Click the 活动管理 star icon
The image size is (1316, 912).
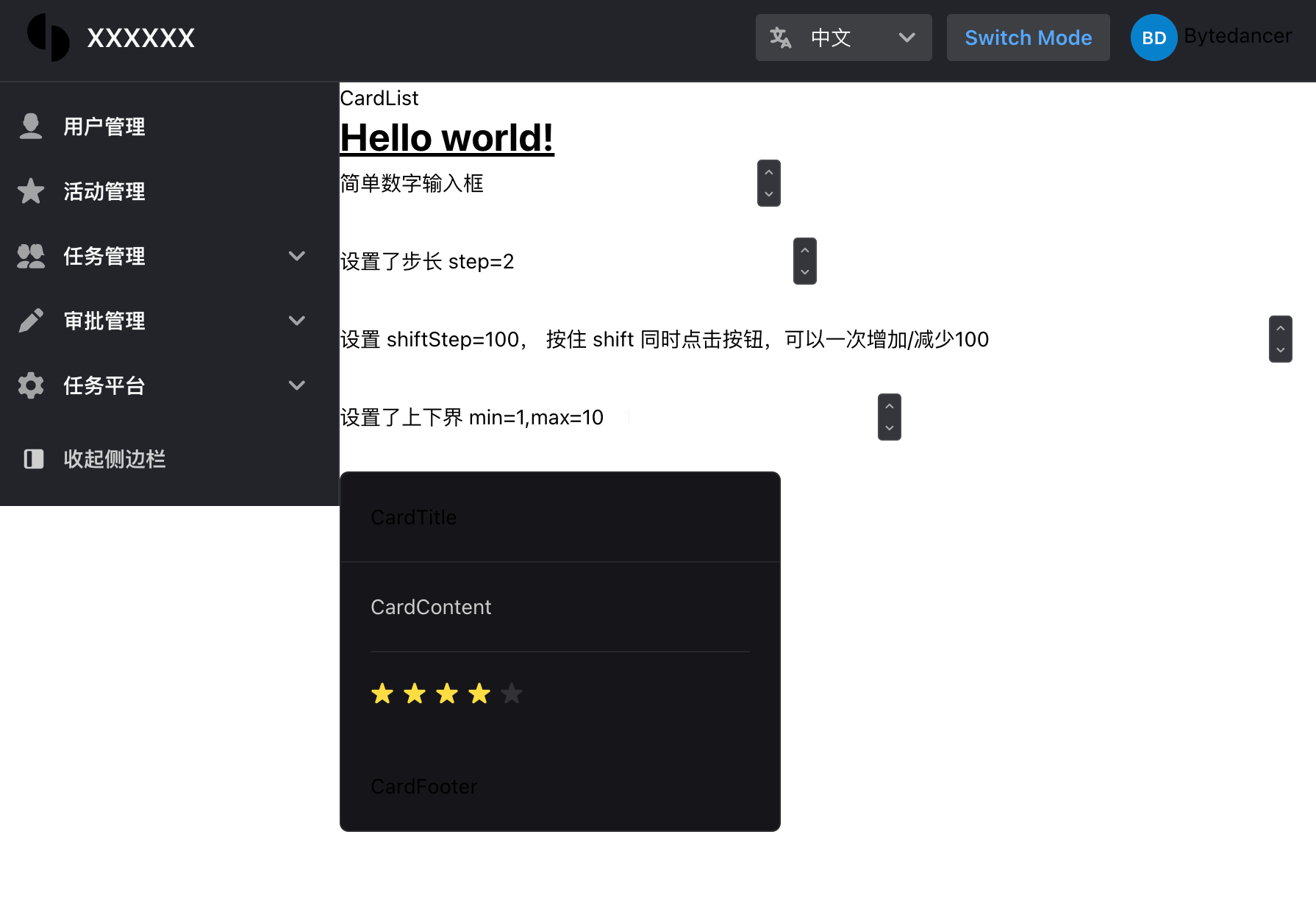pos(30,190)
